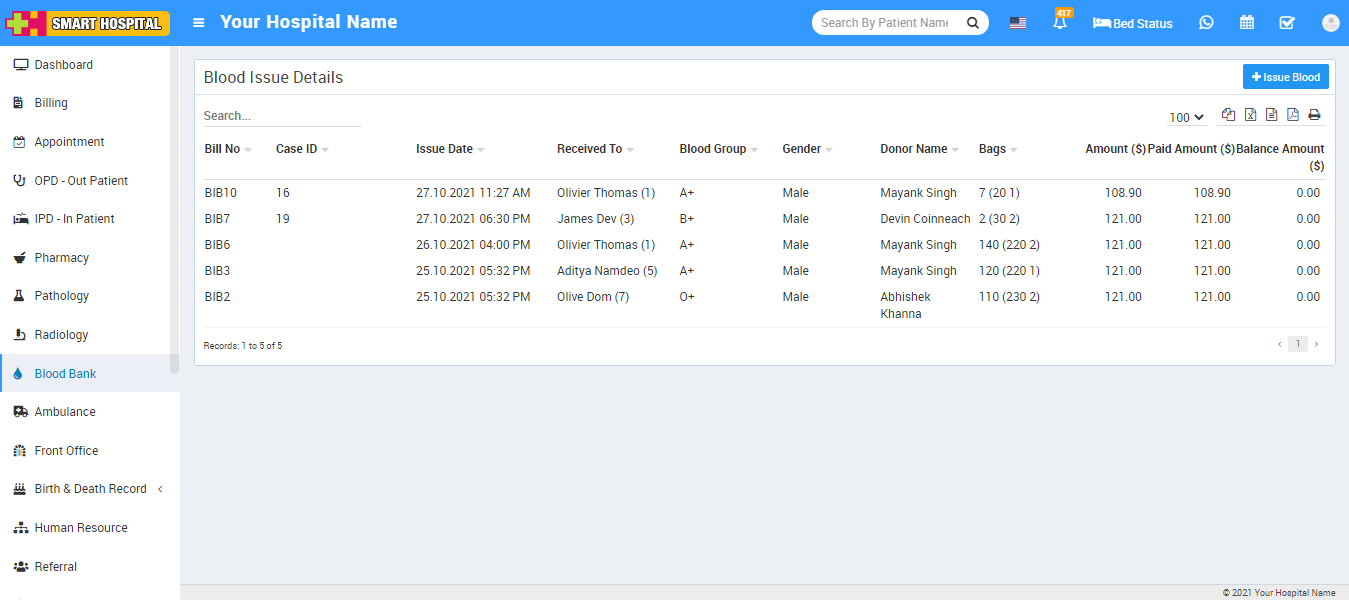Open Bed Status link
The width and height of the screenshot is (1349, 600).
pyautogui.click(x=1132, y=23)
